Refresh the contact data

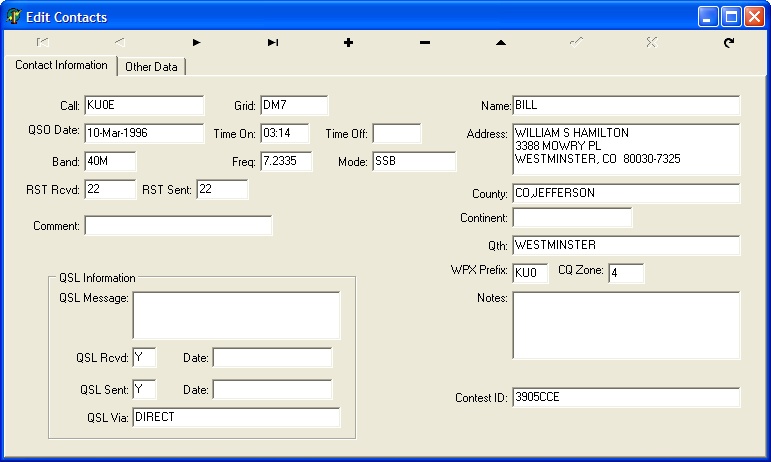[729, 43]
